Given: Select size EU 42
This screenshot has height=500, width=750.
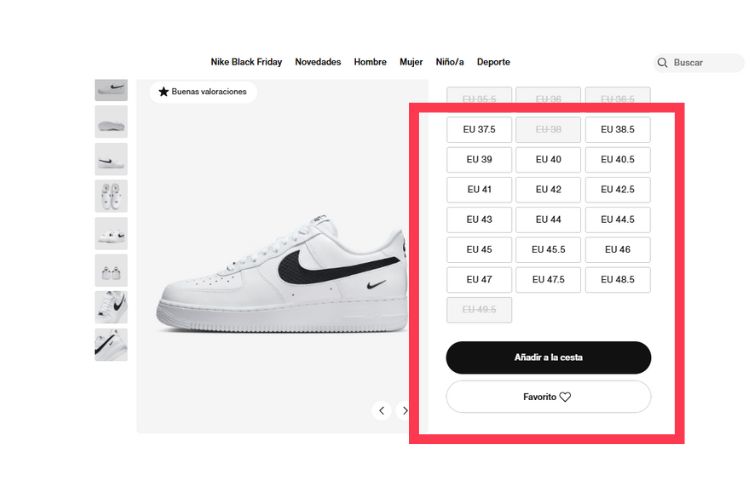Looking at the screenshot, I should (x=548, y=190).
